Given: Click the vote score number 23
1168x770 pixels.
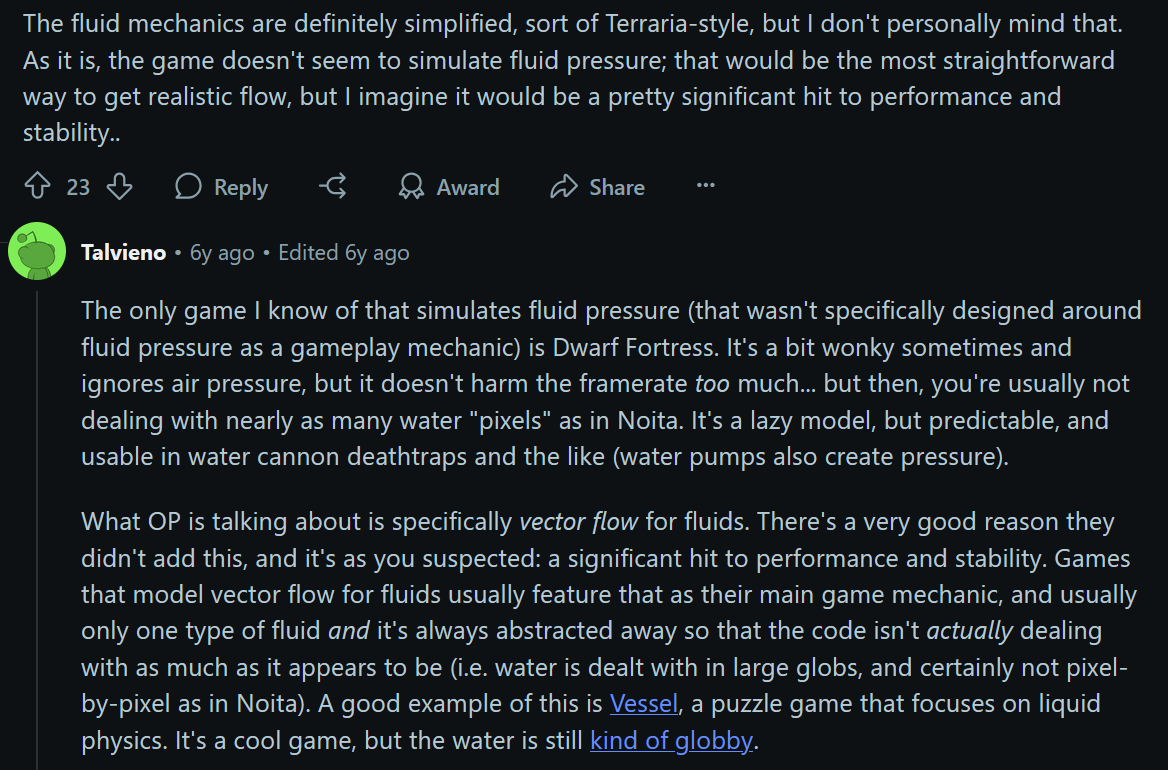Looking at the screenshot, I should click(x=78, y=187).
